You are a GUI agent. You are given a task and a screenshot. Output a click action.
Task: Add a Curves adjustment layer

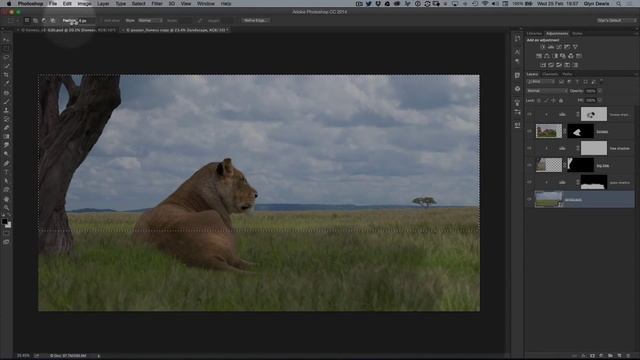coord(559,47)
